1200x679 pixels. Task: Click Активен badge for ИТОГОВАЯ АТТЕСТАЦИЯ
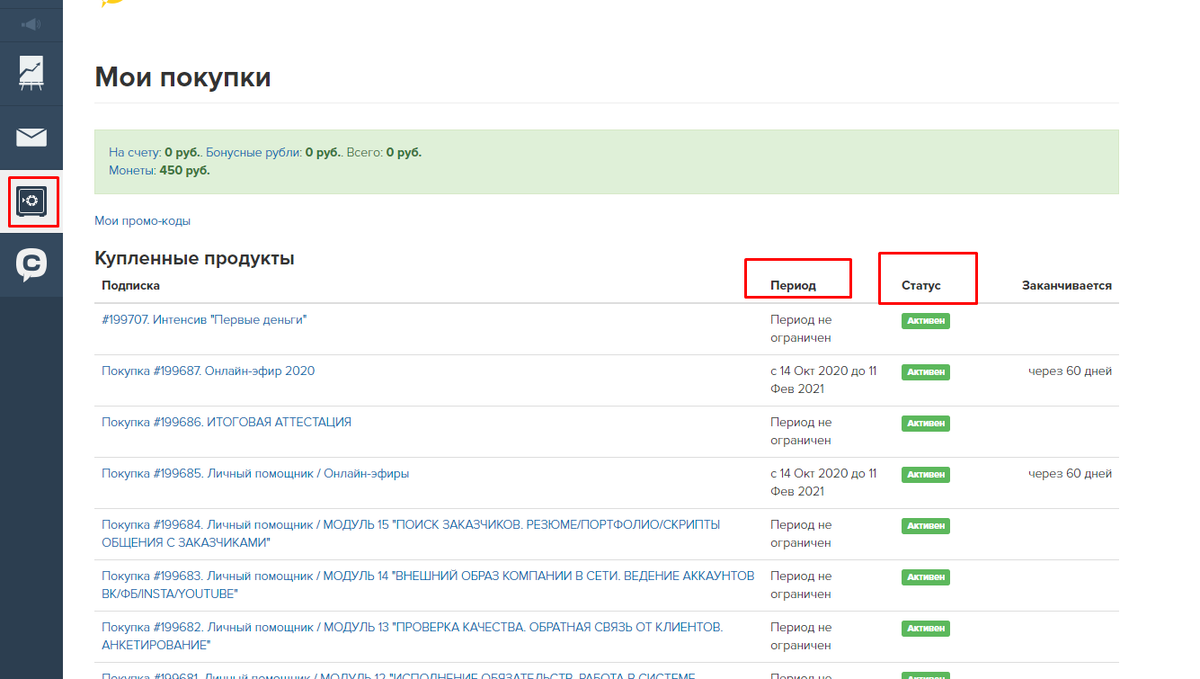coord(925,423)
